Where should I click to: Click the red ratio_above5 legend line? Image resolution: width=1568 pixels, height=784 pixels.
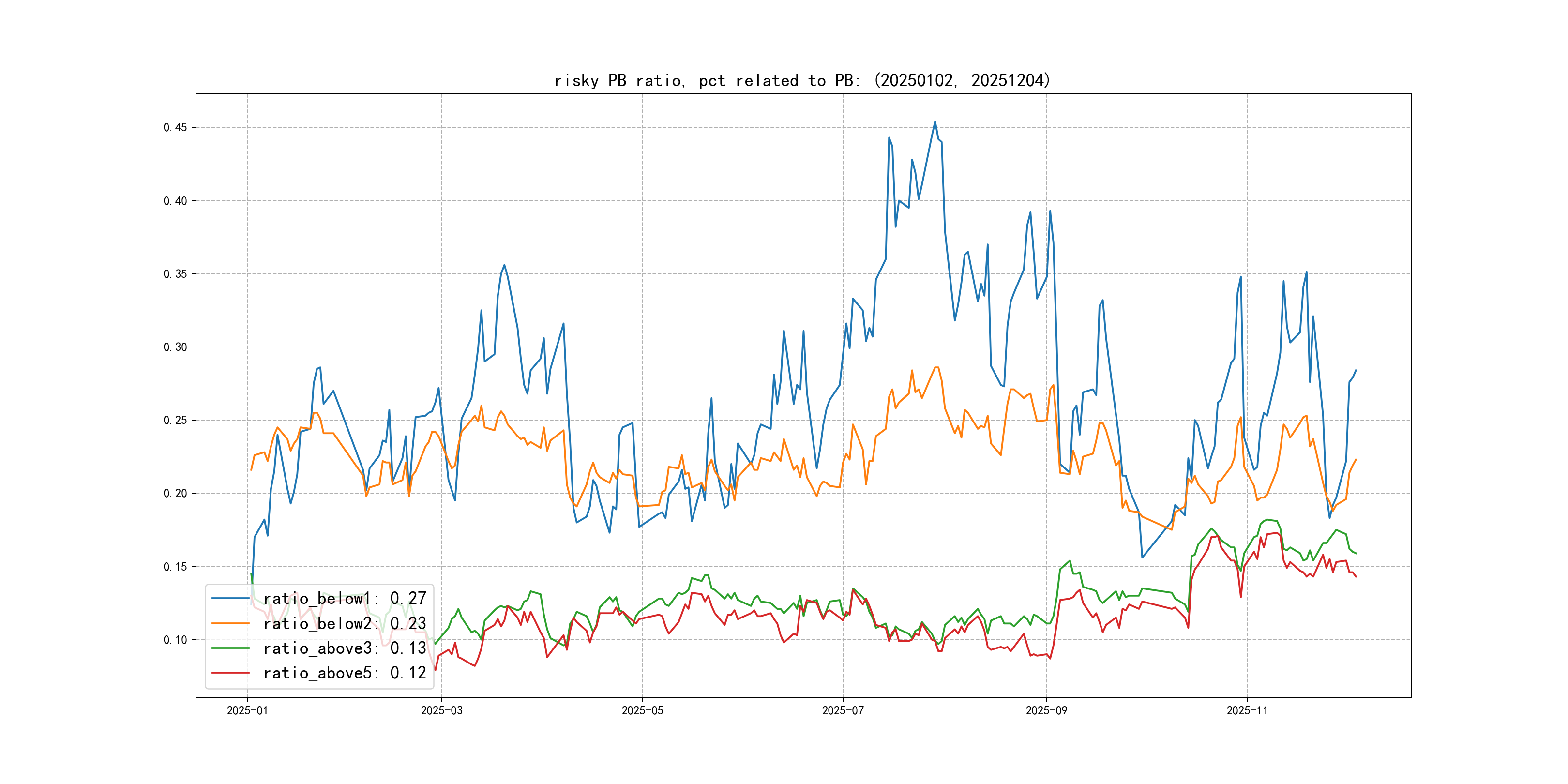tap(230, 673)
